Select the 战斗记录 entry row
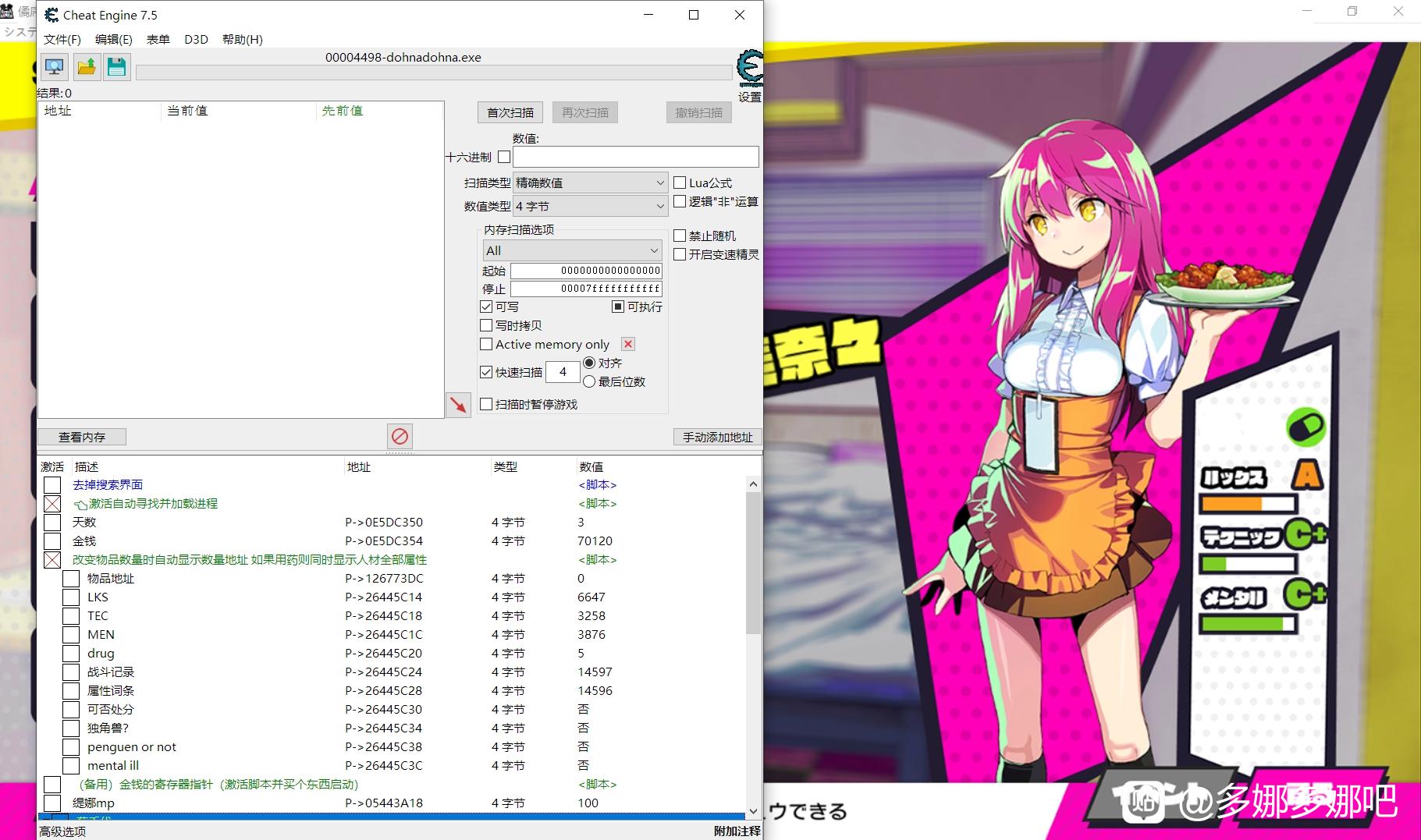 pos(392,672)
